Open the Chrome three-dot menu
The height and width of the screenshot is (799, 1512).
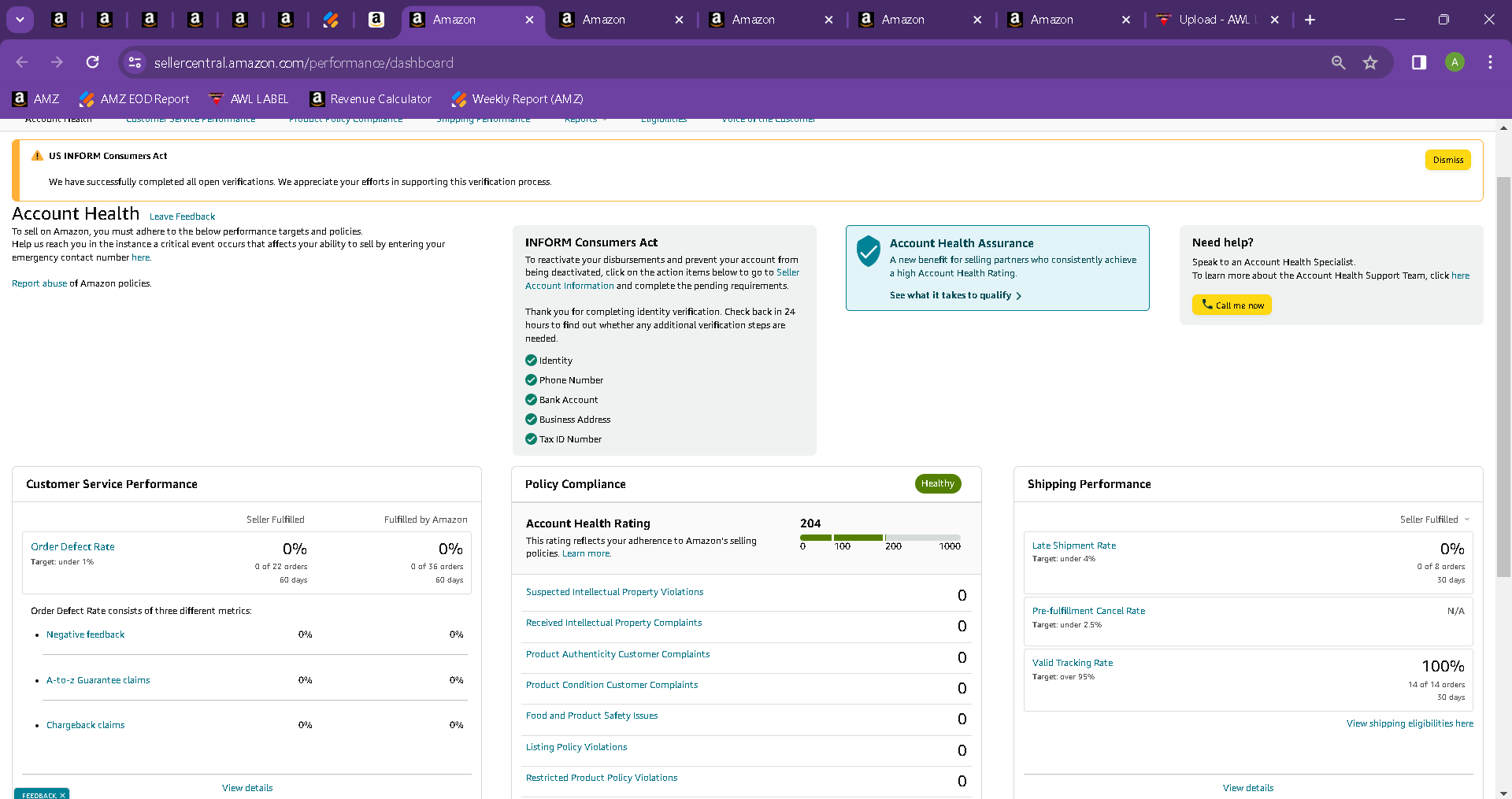tap(1490, 62)
